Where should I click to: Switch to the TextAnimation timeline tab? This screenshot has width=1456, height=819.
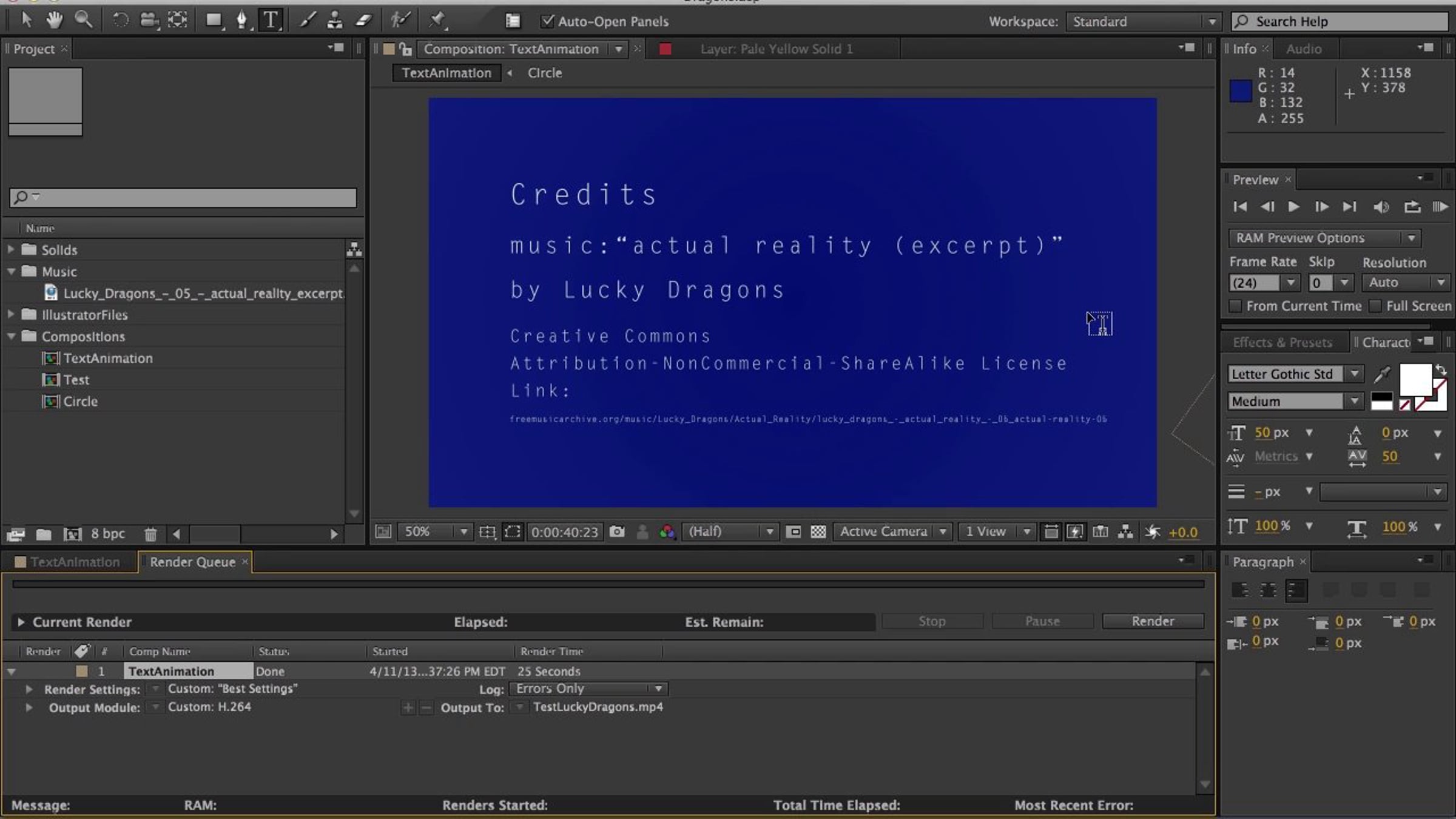(75, 562)
